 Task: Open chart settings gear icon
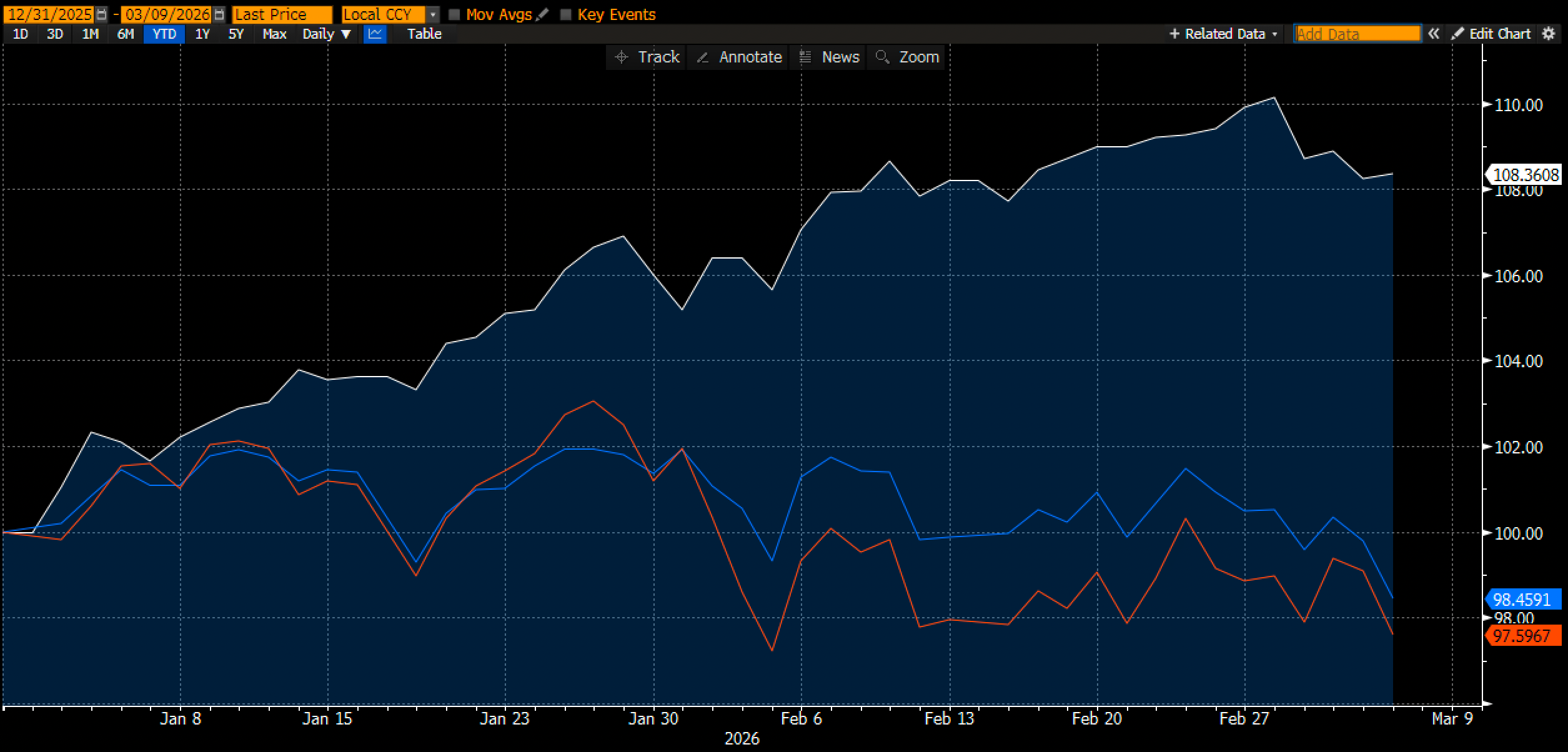click(1549, 34)
